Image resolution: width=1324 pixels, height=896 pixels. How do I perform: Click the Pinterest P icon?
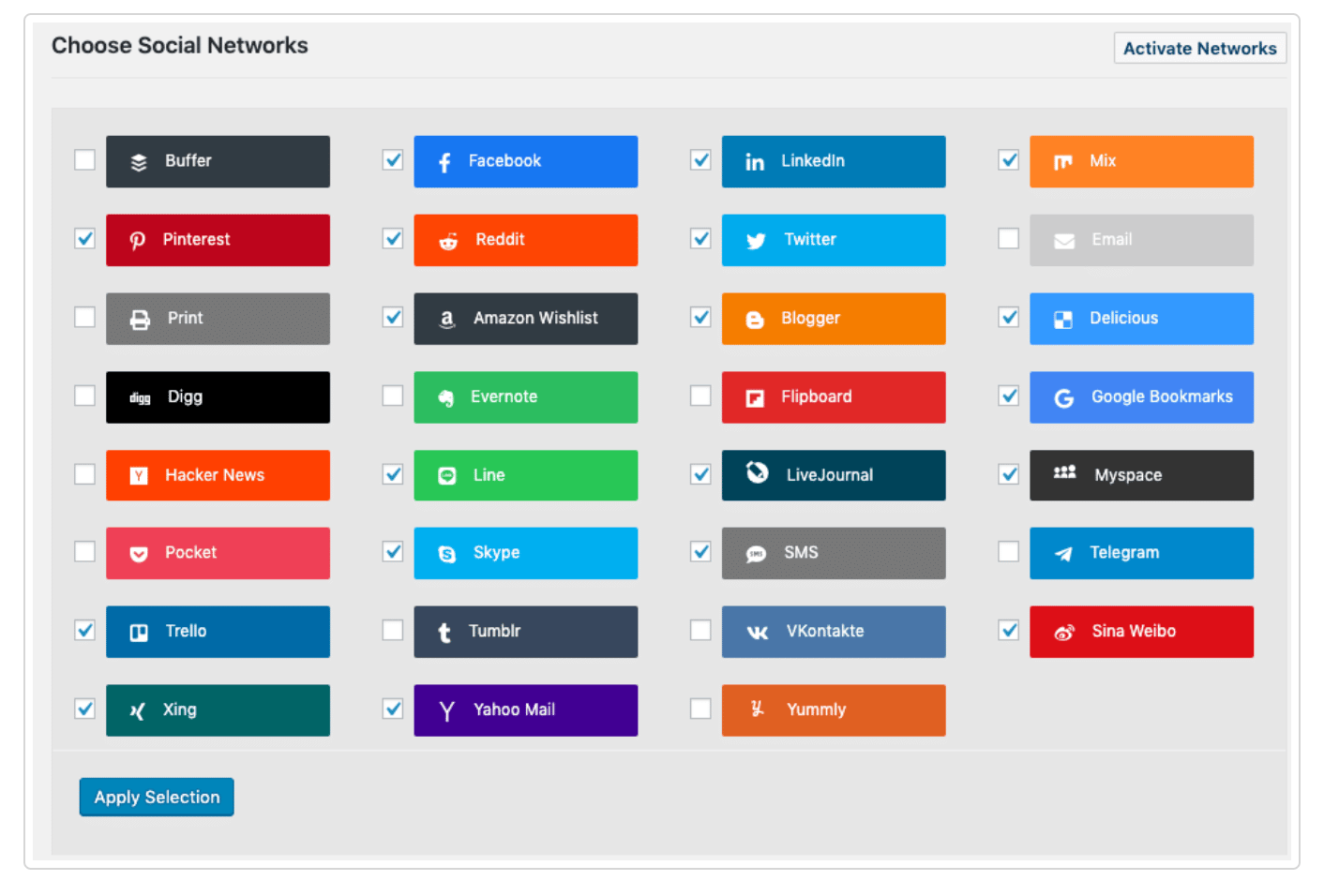click(138, 241)
